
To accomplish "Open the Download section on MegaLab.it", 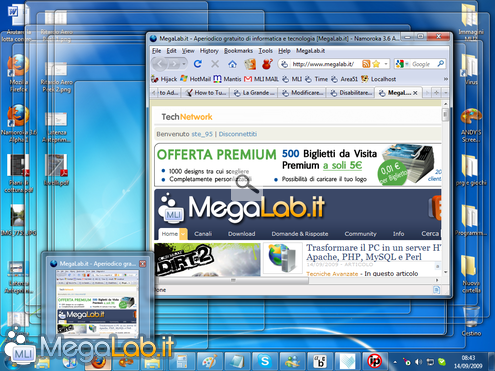I will click(x=242, y=234).
